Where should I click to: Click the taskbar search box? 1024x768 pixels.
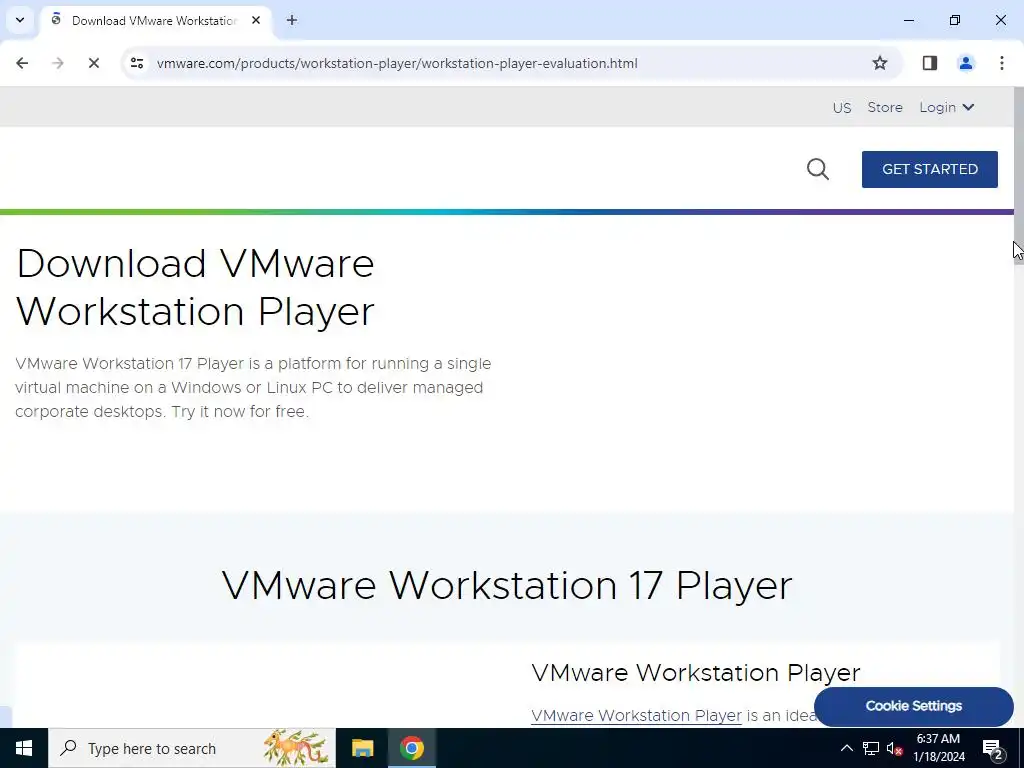[192, 748]
